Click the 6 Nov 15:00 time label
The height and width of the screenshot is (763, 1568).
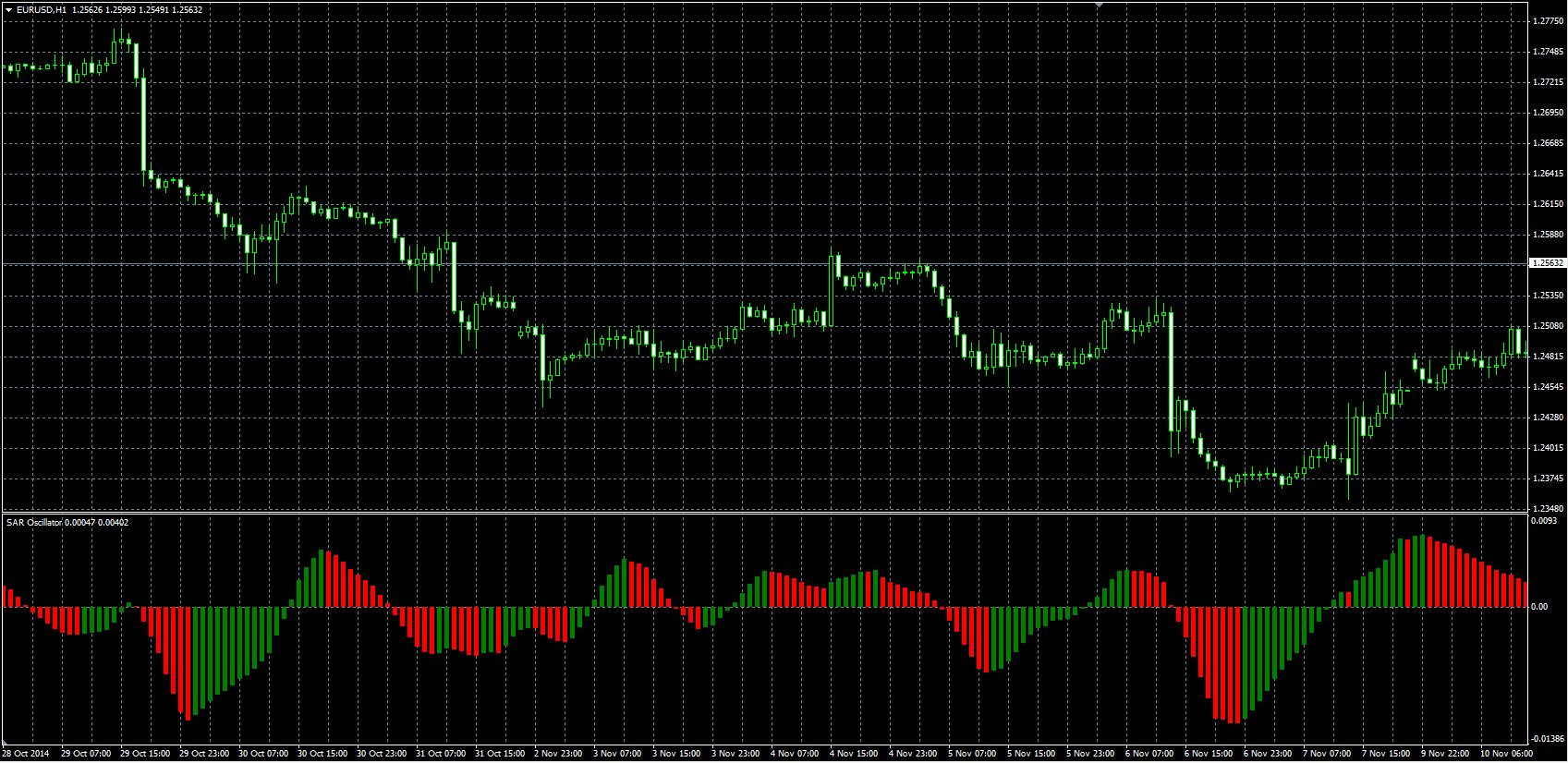pyautogui.click(x=1209, y=754)
